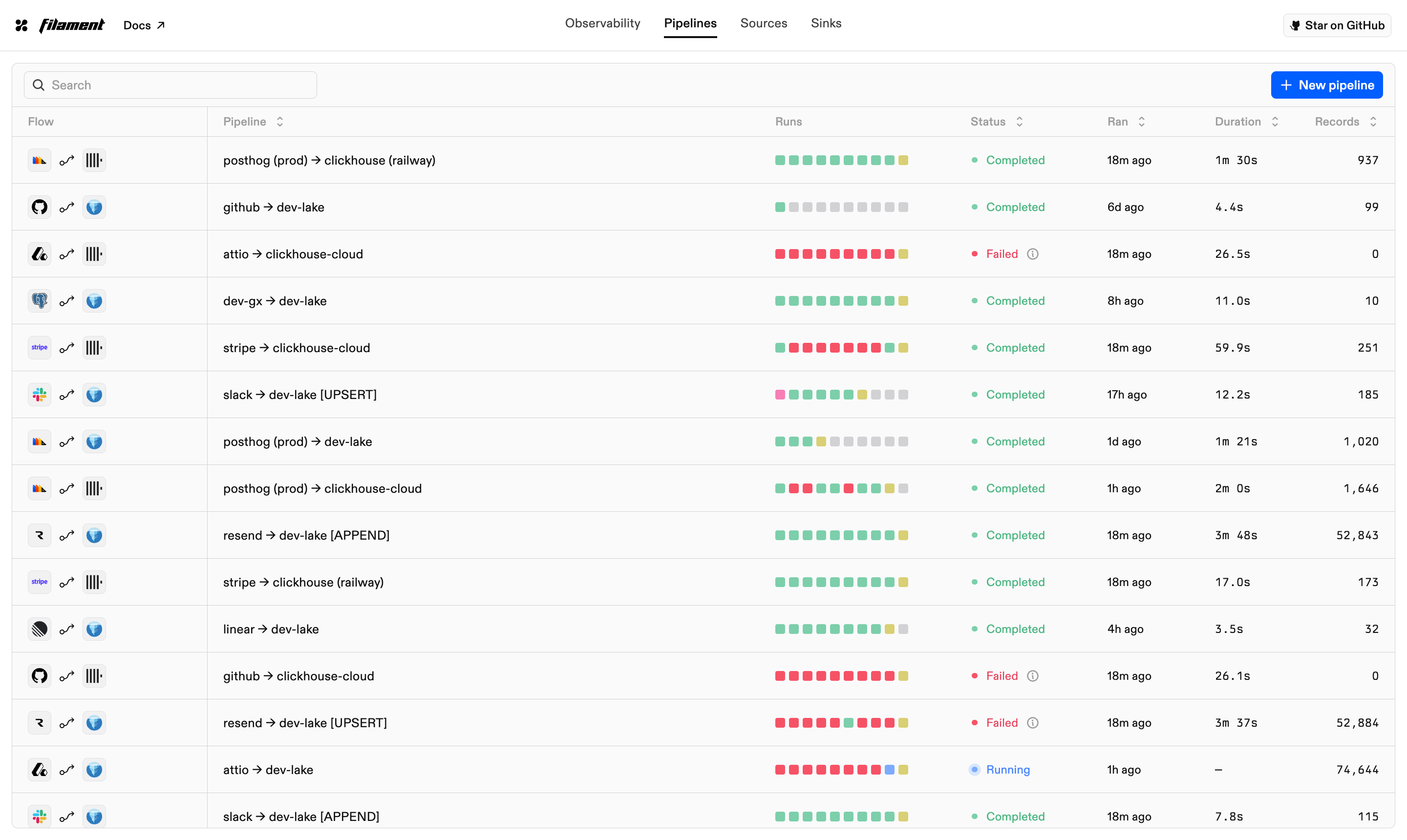This screenshot has height=840, width=1407.
Task: Click records value 52,843
Action: point(1357,535)
